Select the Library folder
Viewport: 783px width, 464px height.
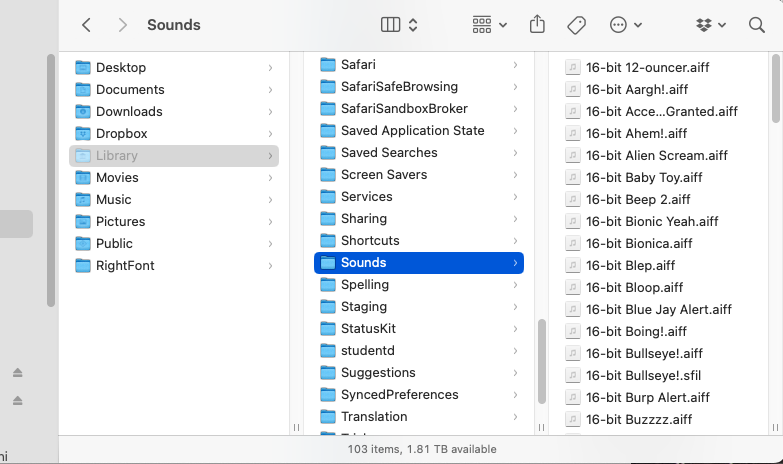(174, 155)
